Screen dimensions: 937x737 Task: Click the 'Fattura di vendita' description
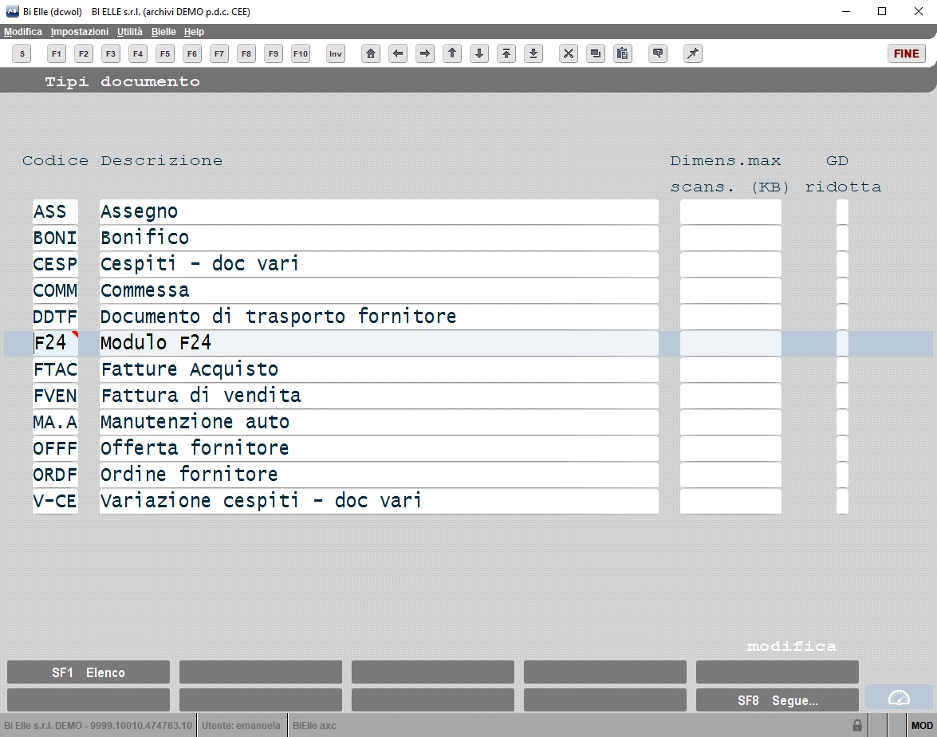[x=379, y=396]
